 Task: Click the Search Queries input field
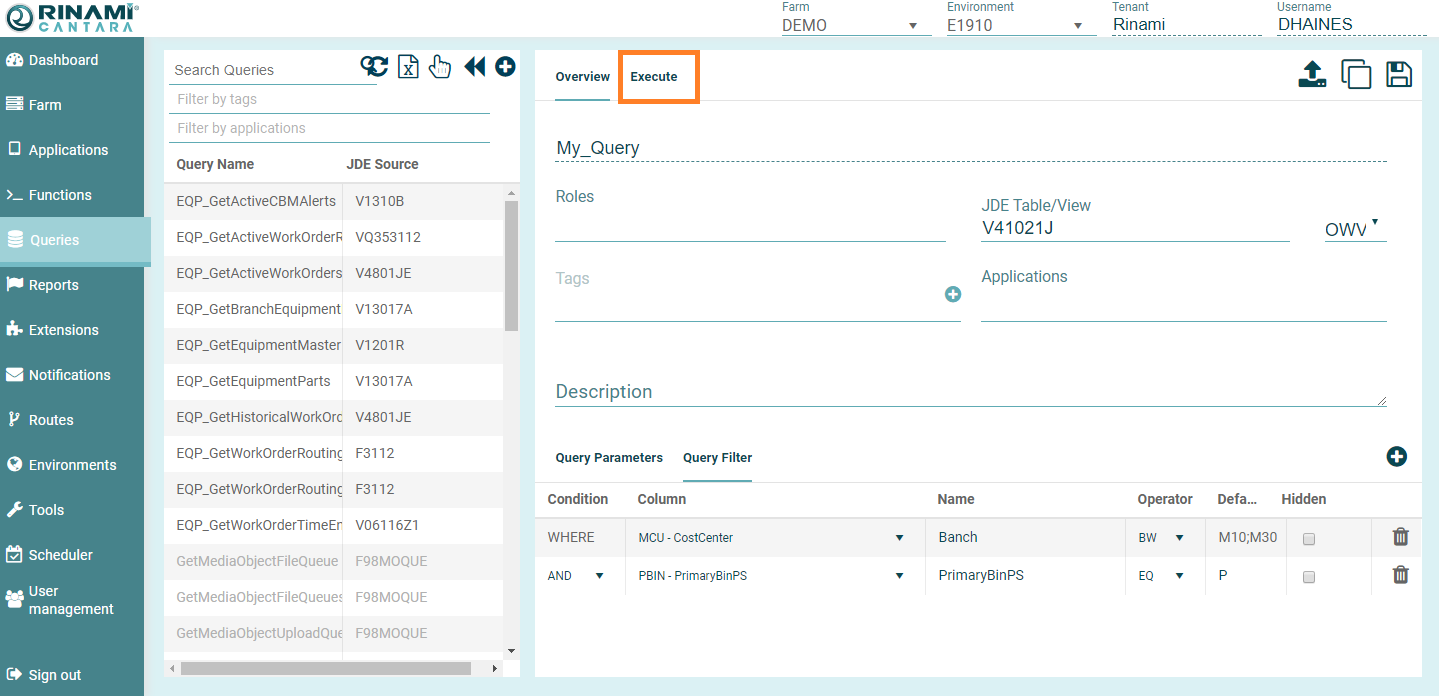coord(265,70)
